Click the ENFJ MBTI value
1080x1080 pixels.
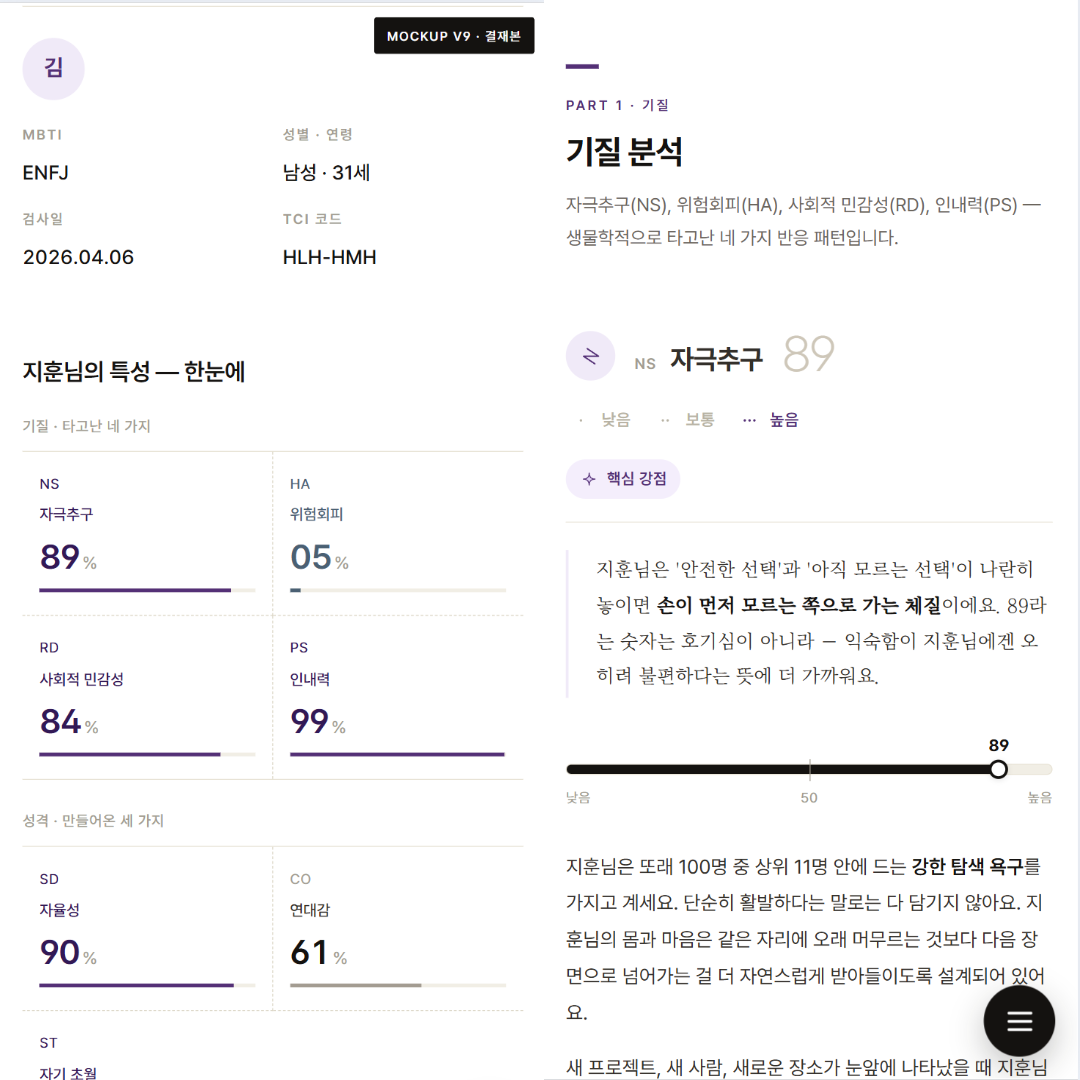[45, 173]
